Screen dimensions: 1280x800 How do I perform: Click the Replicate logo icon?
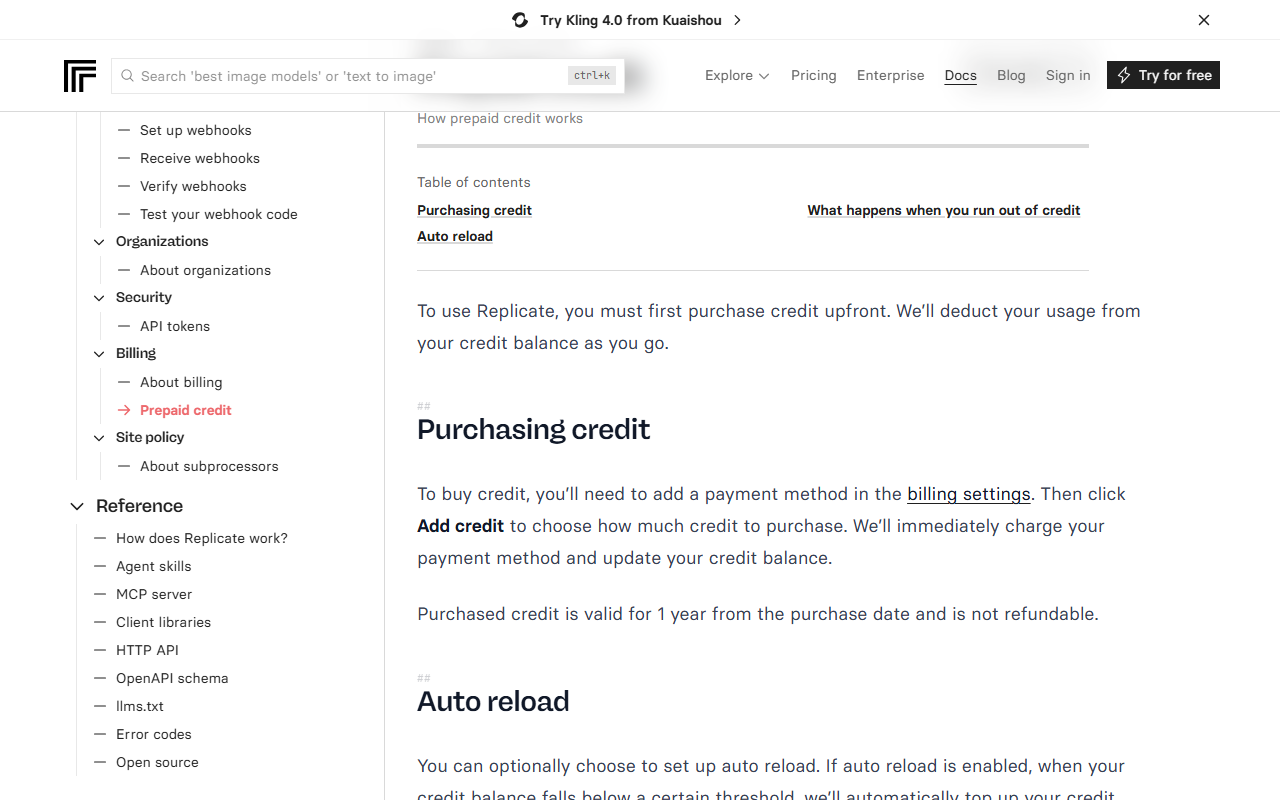tap(80, 76)
